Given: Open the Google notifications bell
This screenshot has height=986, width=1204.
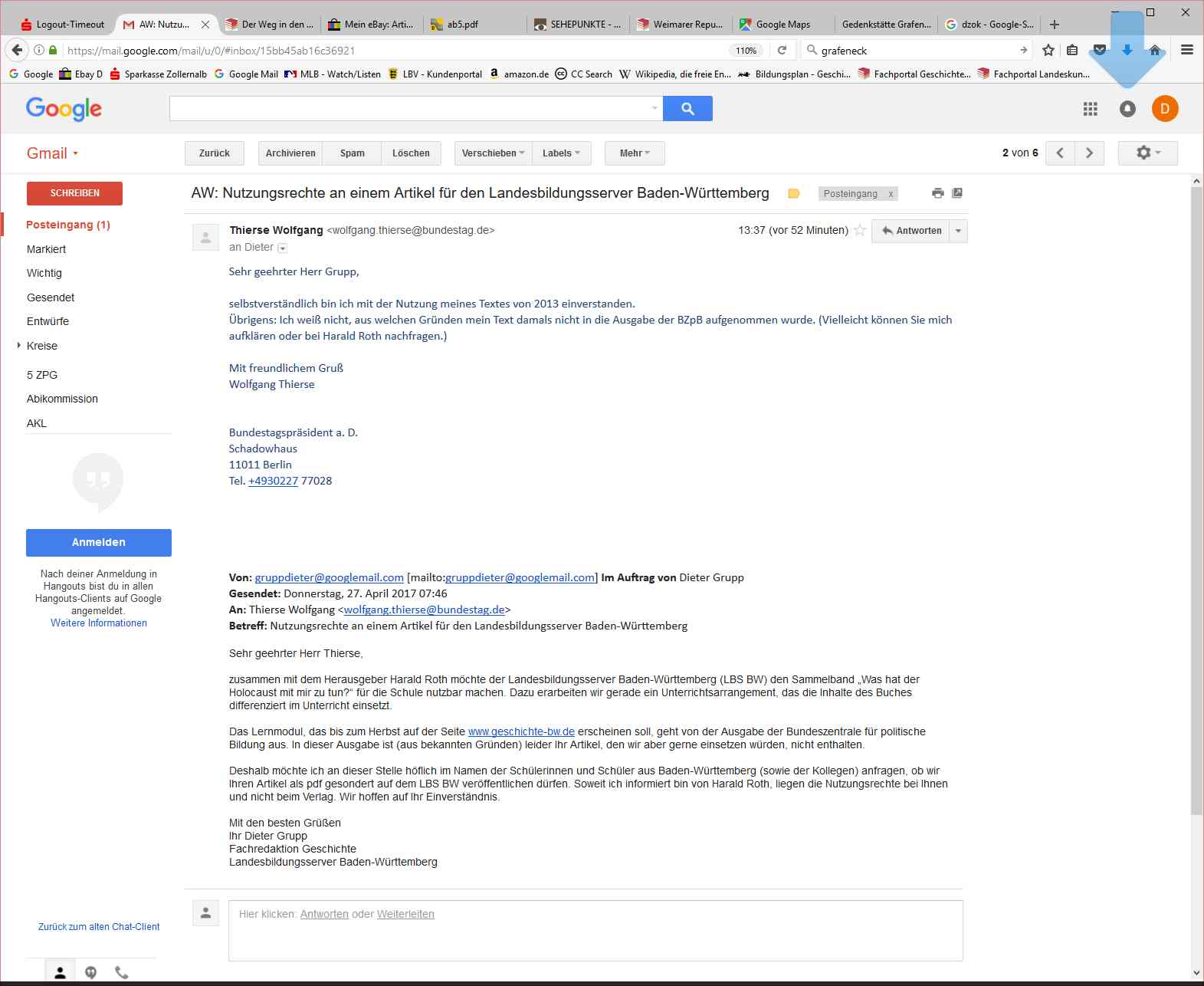Looking at the screenshot, I should tap(1127, 109).
